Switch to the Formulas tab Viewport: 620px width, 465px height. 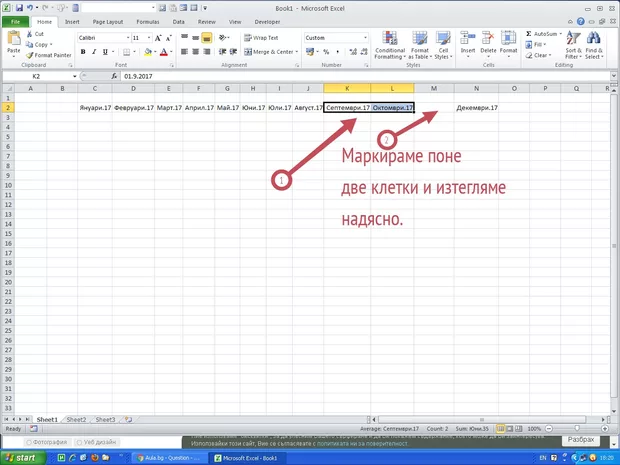click(148, 22)
